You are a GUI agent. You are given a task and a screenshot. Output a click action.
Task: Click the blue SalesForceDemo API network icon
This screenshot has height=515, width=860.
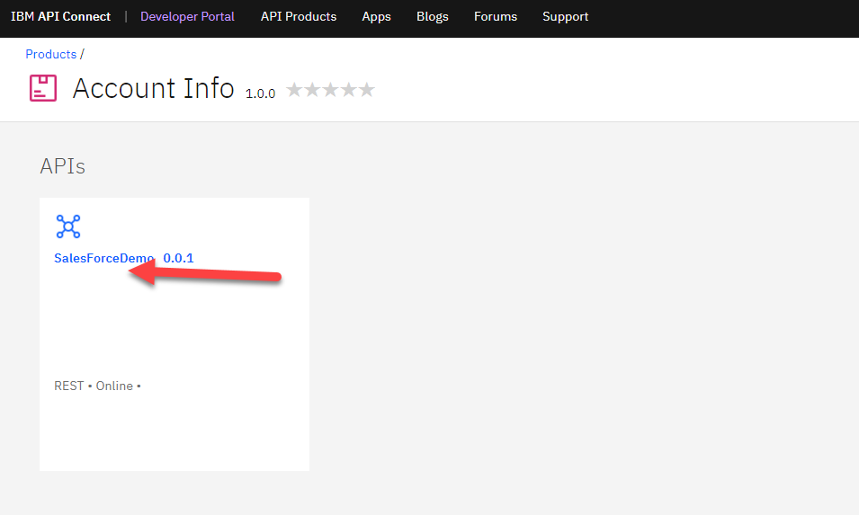(x=68, y=226)
